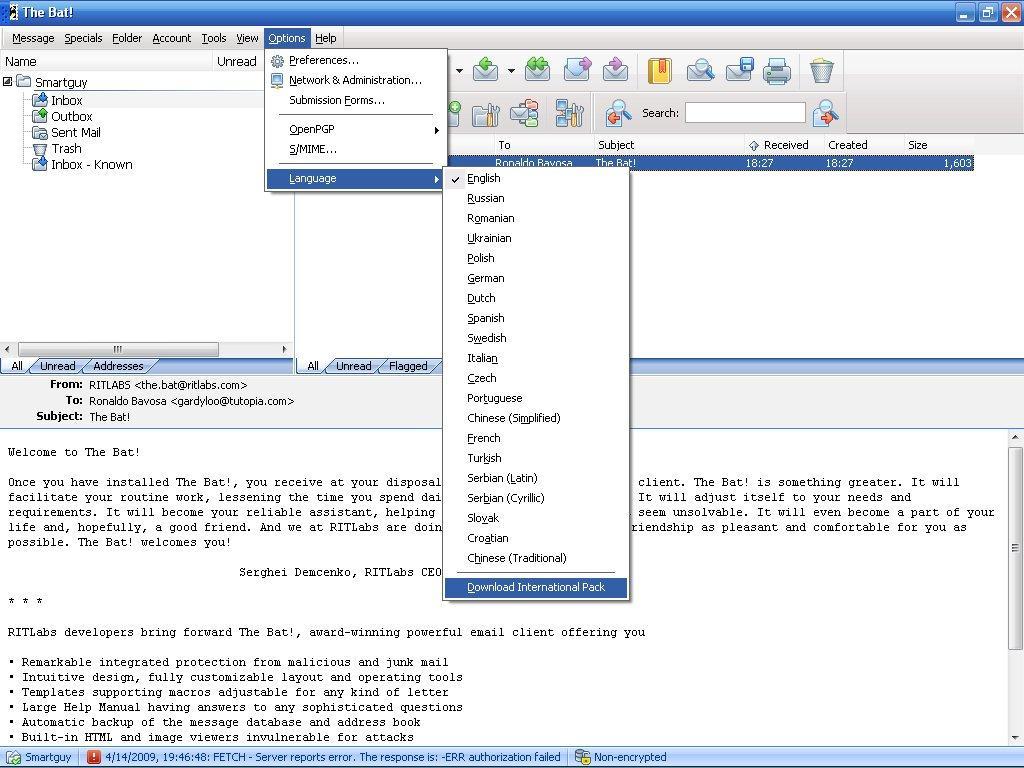Switch language to French
The image size is (1024, 768).
pos(536,438)
